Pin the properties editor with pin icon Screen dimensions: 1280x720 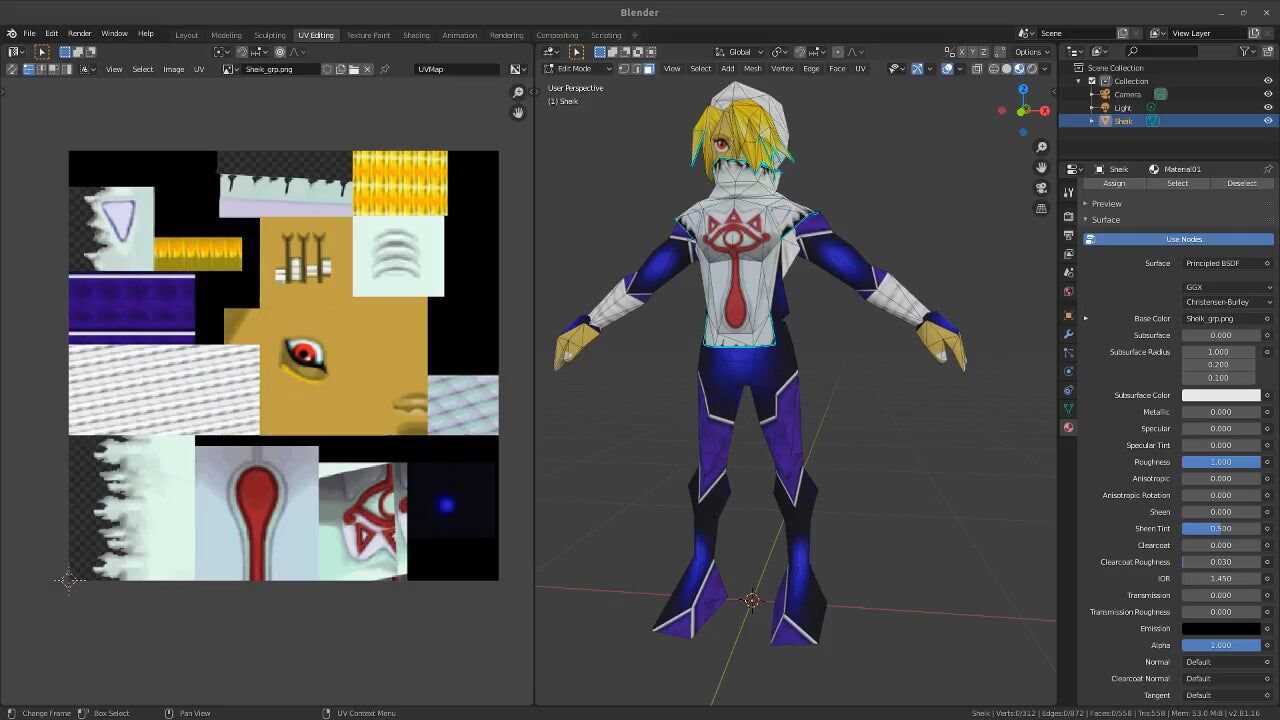click(1268, 169)
